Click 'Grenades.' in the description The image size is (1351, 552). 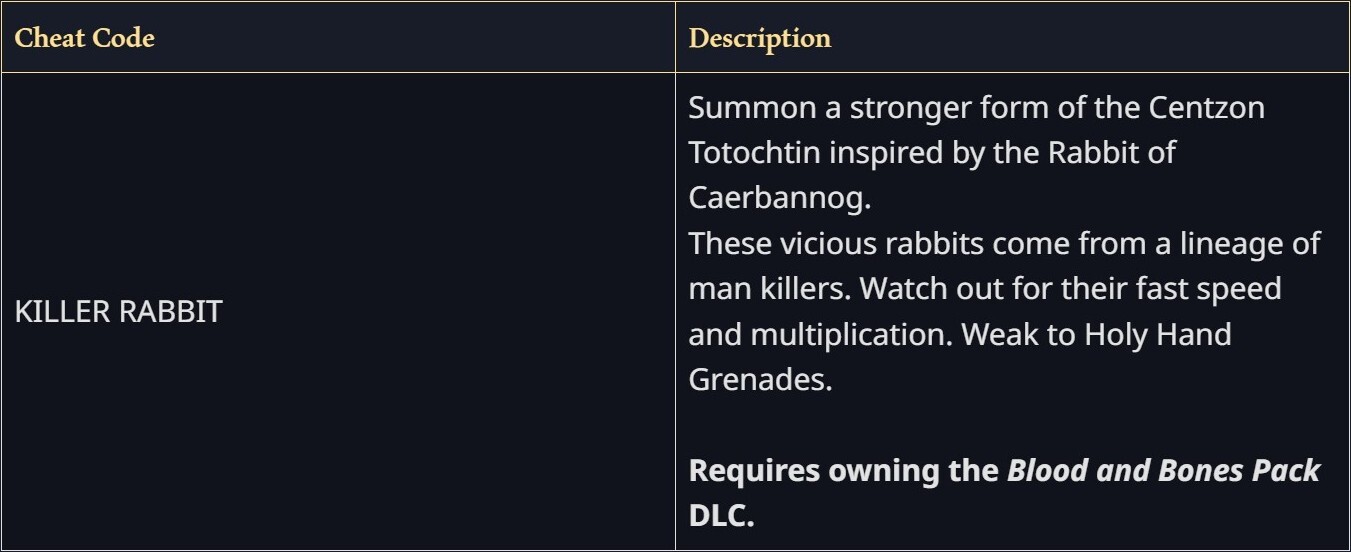tap(760, 380)
